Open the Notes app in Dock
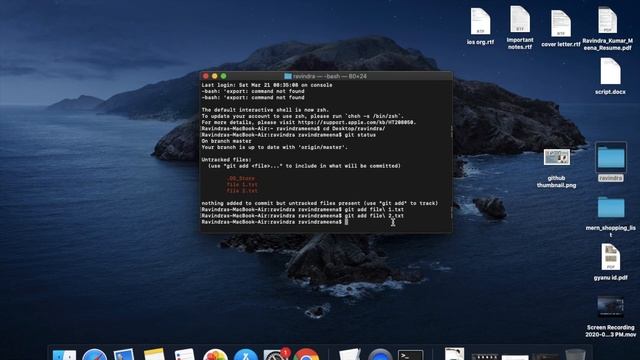Image resolution: width=640 pixels, height=360 pixels. coord(154,354)
